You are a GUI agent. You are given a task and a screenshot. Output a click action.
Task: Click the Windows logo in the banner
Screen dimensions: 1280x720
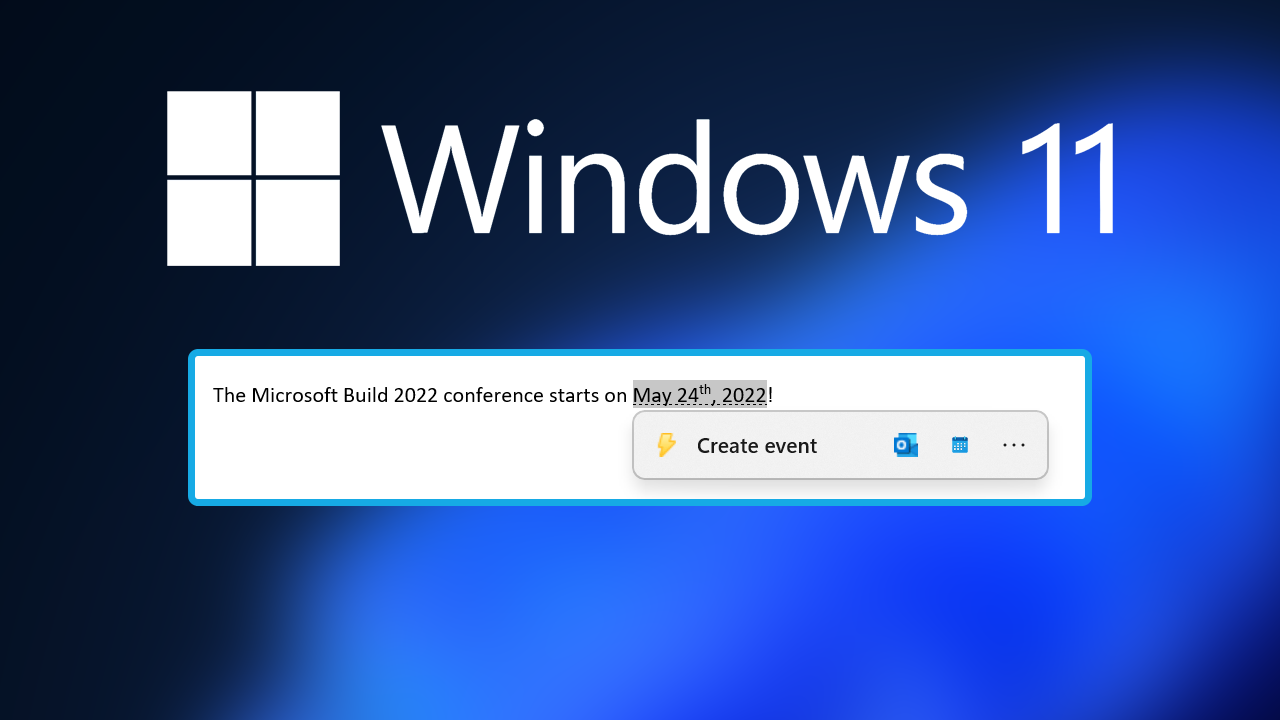tap(253, 178)
